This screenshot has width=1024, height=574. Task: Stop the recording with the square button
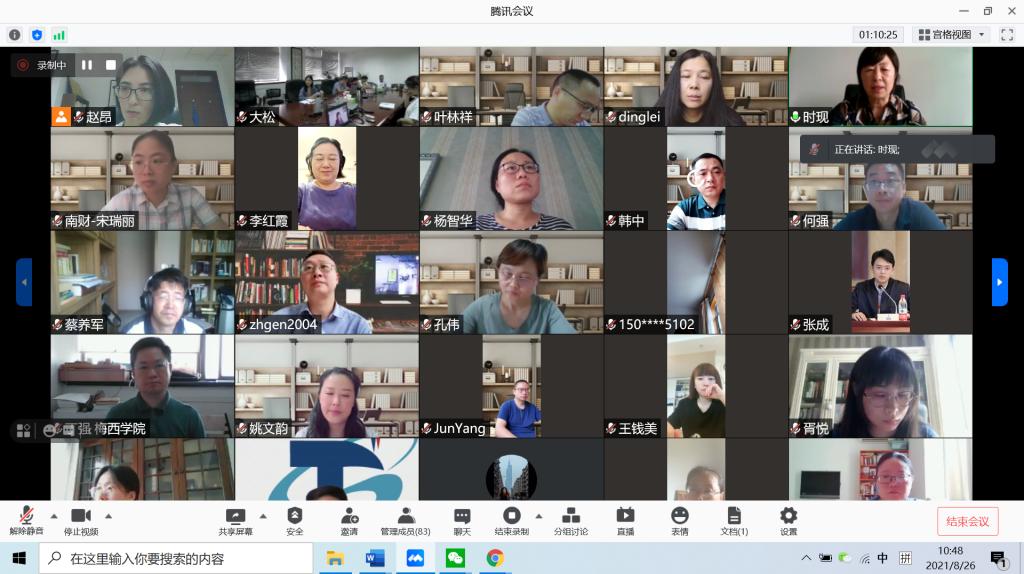click(x=111, y=65)
